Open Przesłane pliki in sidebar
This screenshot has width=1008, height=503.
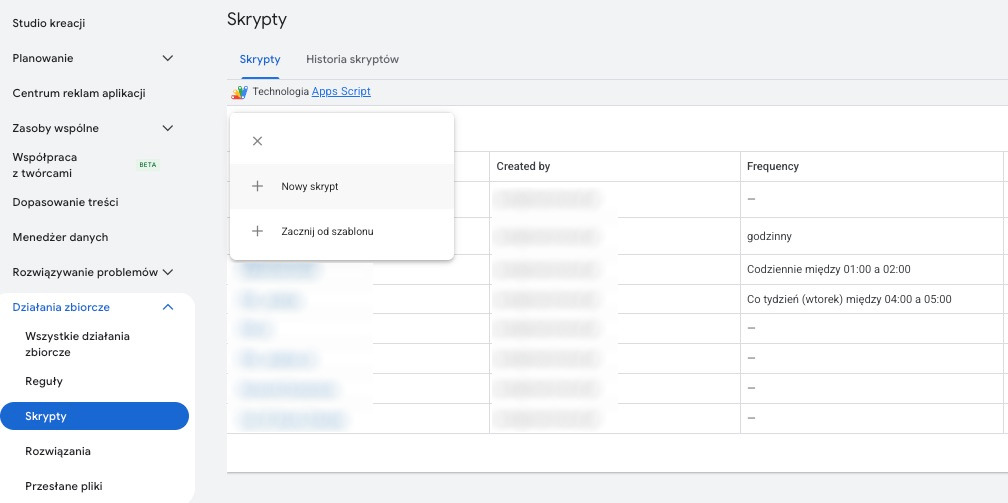64,486
